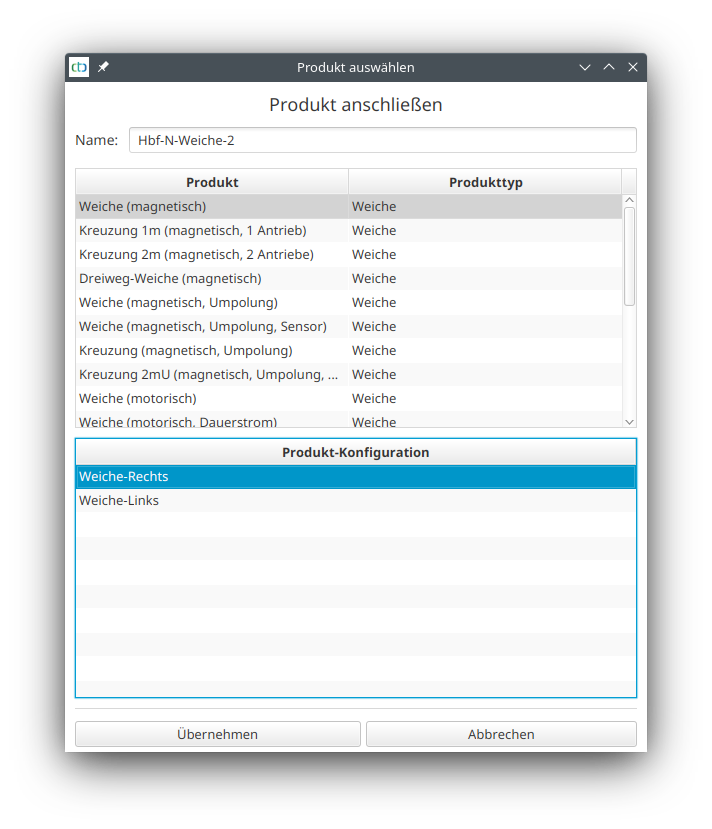Toggle the pin window icon
Viewport: 712px width, 829px height.
[x=103, y=67]
